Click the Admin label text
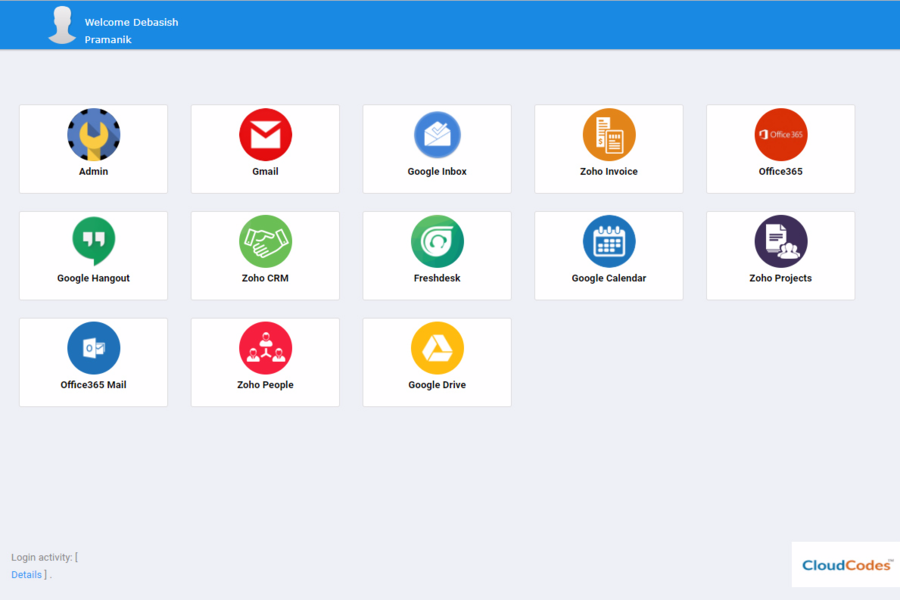900x600 pixels. [x=94, y=171]
